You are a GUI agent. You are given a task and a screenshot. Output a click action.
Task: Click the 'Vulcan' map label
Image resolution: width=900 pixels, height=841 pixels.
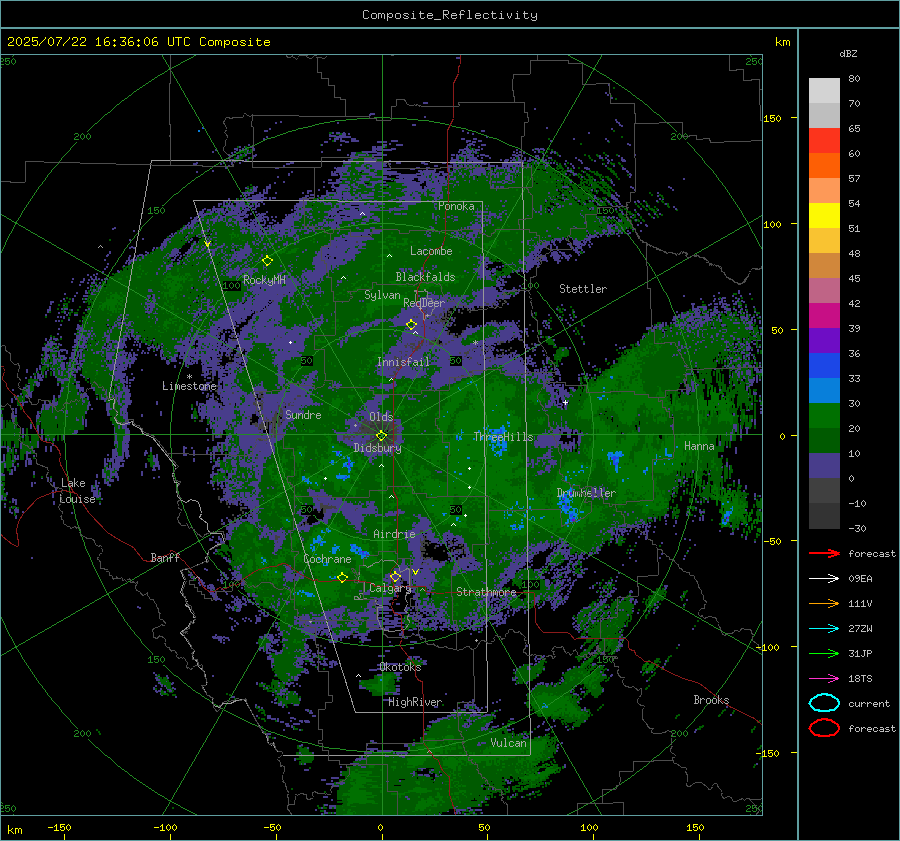pos(509,743)
